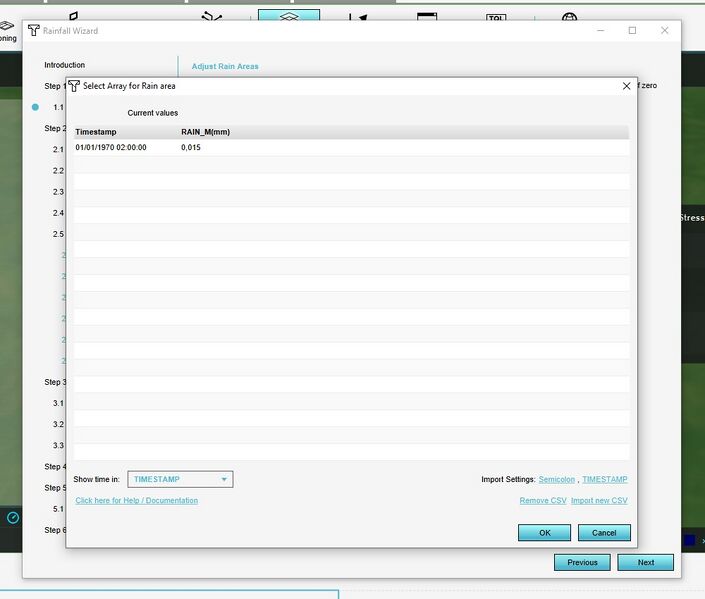This screenshot has width=705, height=599.
Task: Click the highlighted layers icon in top toolbar
Action: point(288,17)
